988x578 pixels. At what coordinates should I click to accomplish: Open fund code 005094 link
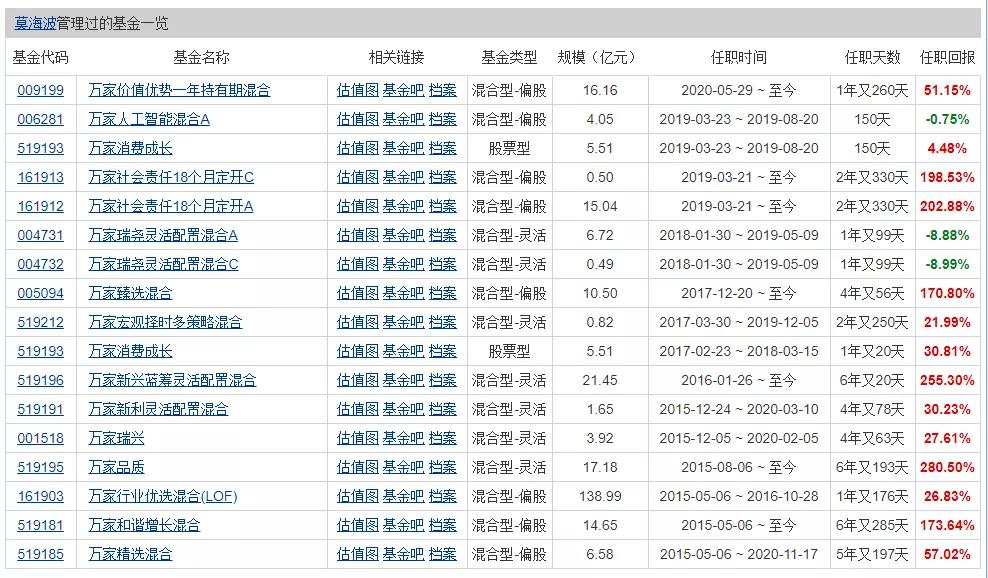tap(40, 293)
